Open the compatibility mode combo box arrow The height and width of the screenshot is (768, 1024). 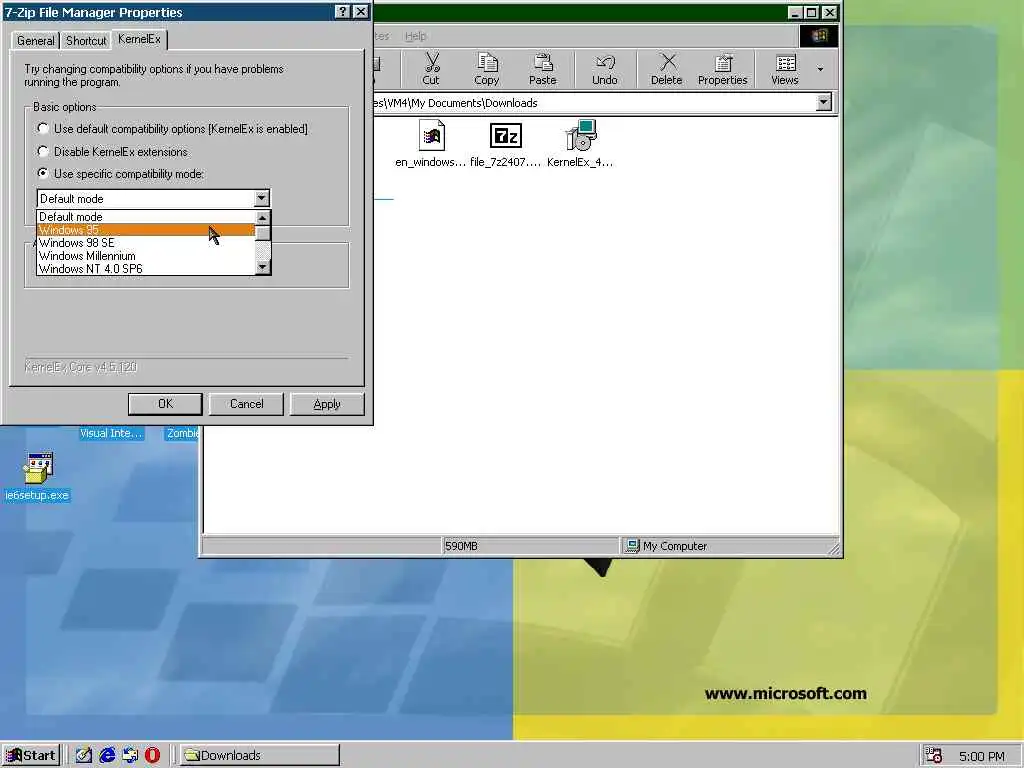pyautogui.click(x=261, y=198)
